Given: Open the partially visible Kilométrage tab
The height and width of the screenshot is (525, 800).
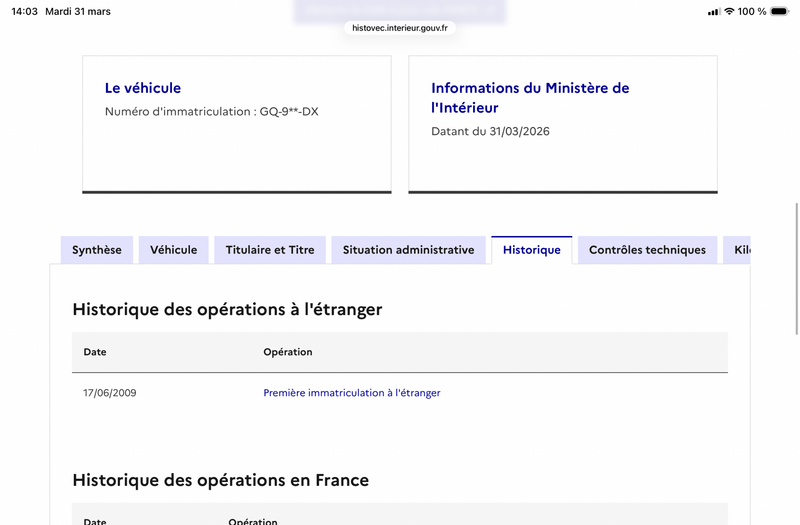Looking at the screenshot, I should pos(737,250).
